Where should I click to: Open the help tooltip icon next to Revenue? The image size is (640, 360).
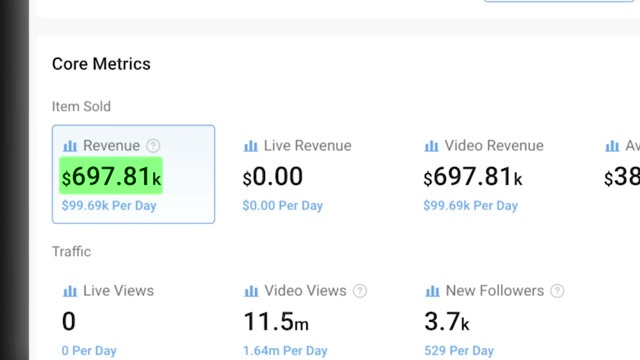(x=153, y=146)
